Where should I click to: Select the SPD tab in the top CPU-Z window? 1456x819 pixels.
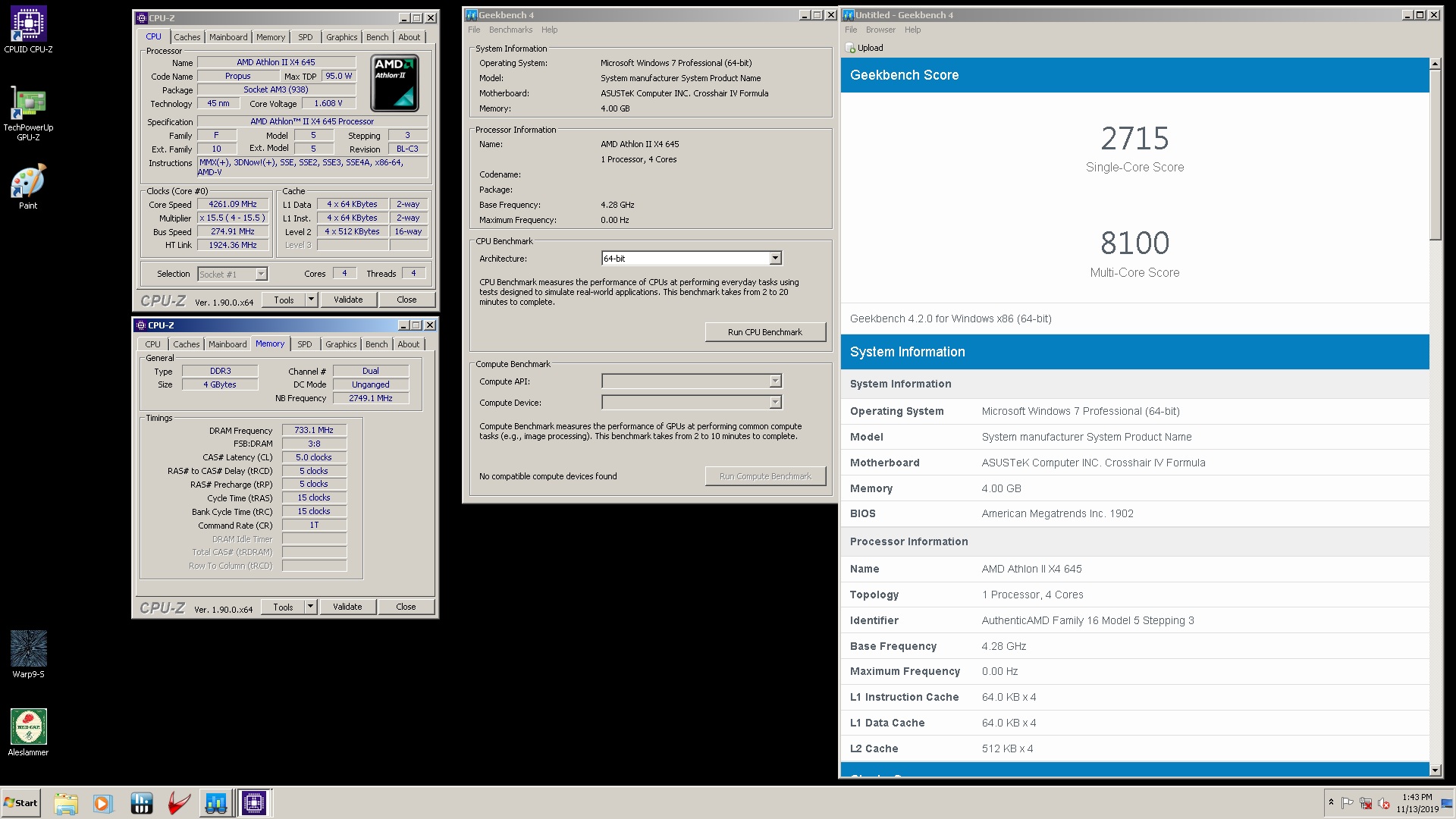[x=306, y=37]
